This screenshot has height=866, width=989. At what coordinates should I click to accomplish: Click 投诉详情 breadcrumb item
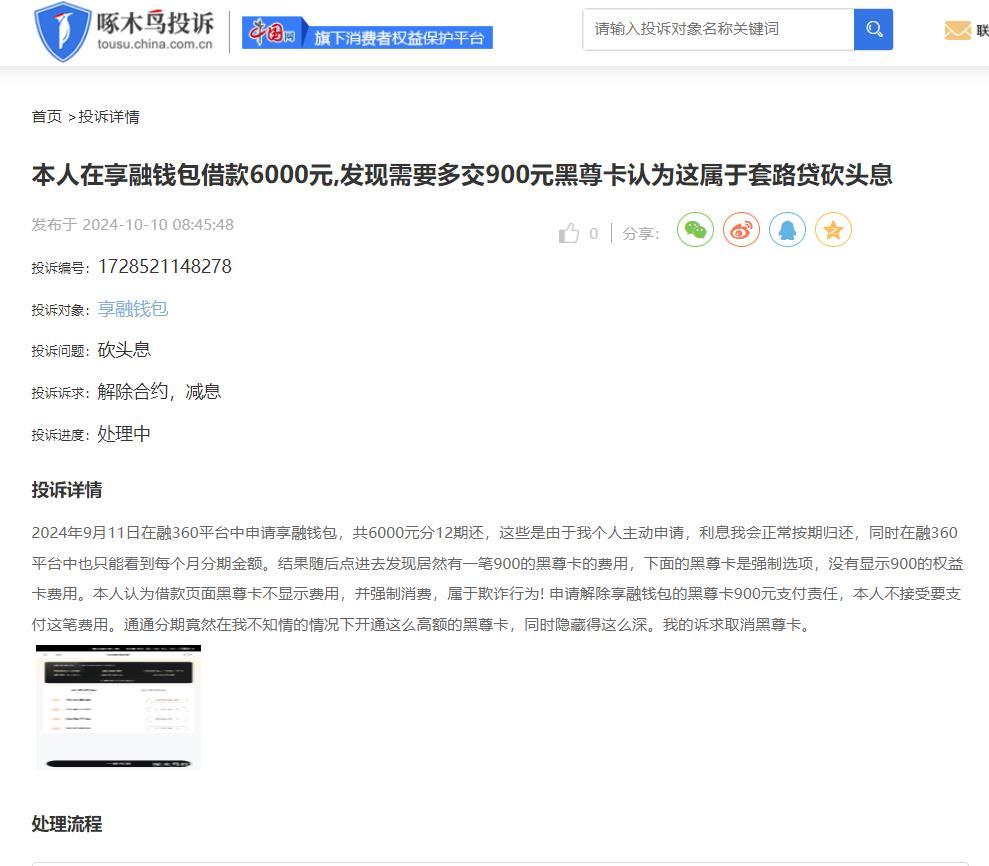click(x=109, y=117)
